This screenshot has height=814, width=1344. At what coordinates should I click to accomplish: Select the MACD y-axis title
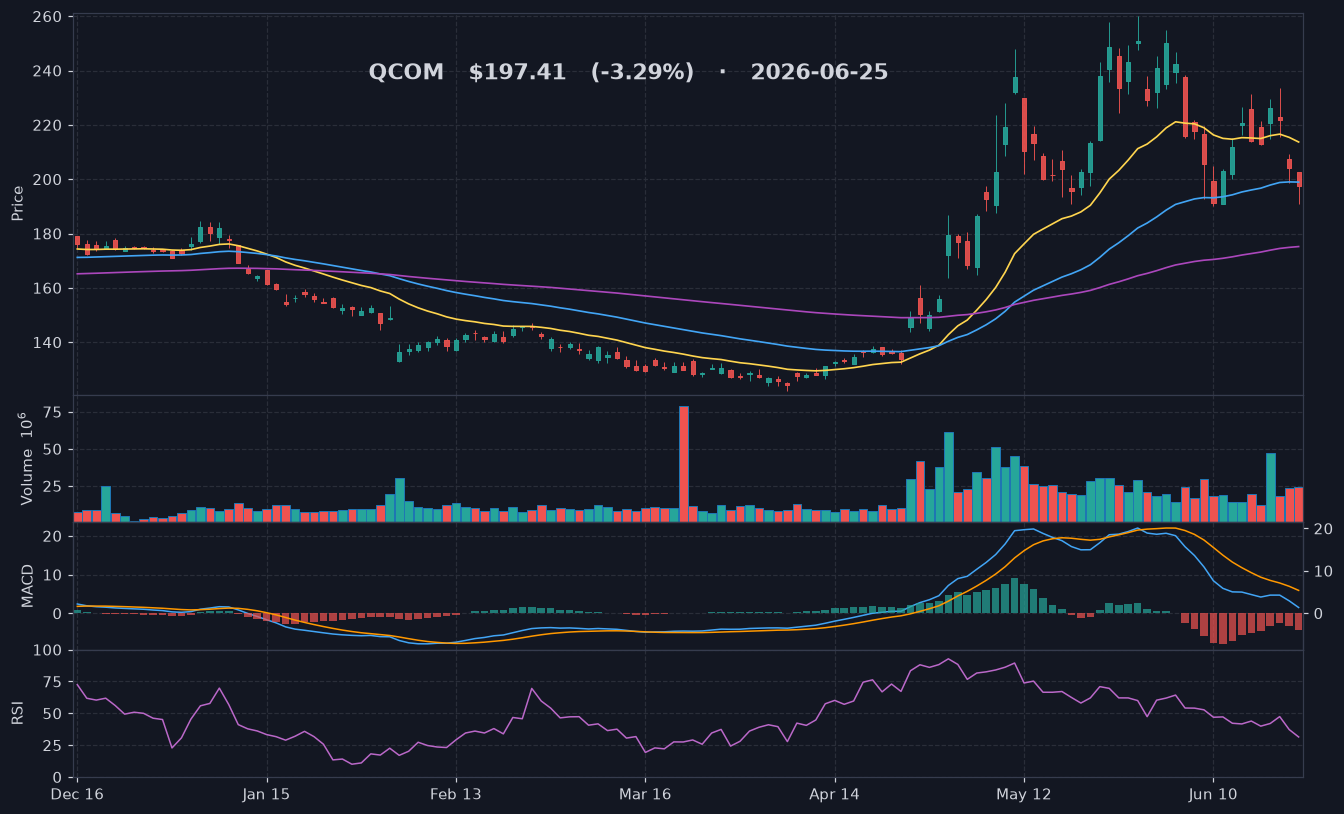pos(28,585)
